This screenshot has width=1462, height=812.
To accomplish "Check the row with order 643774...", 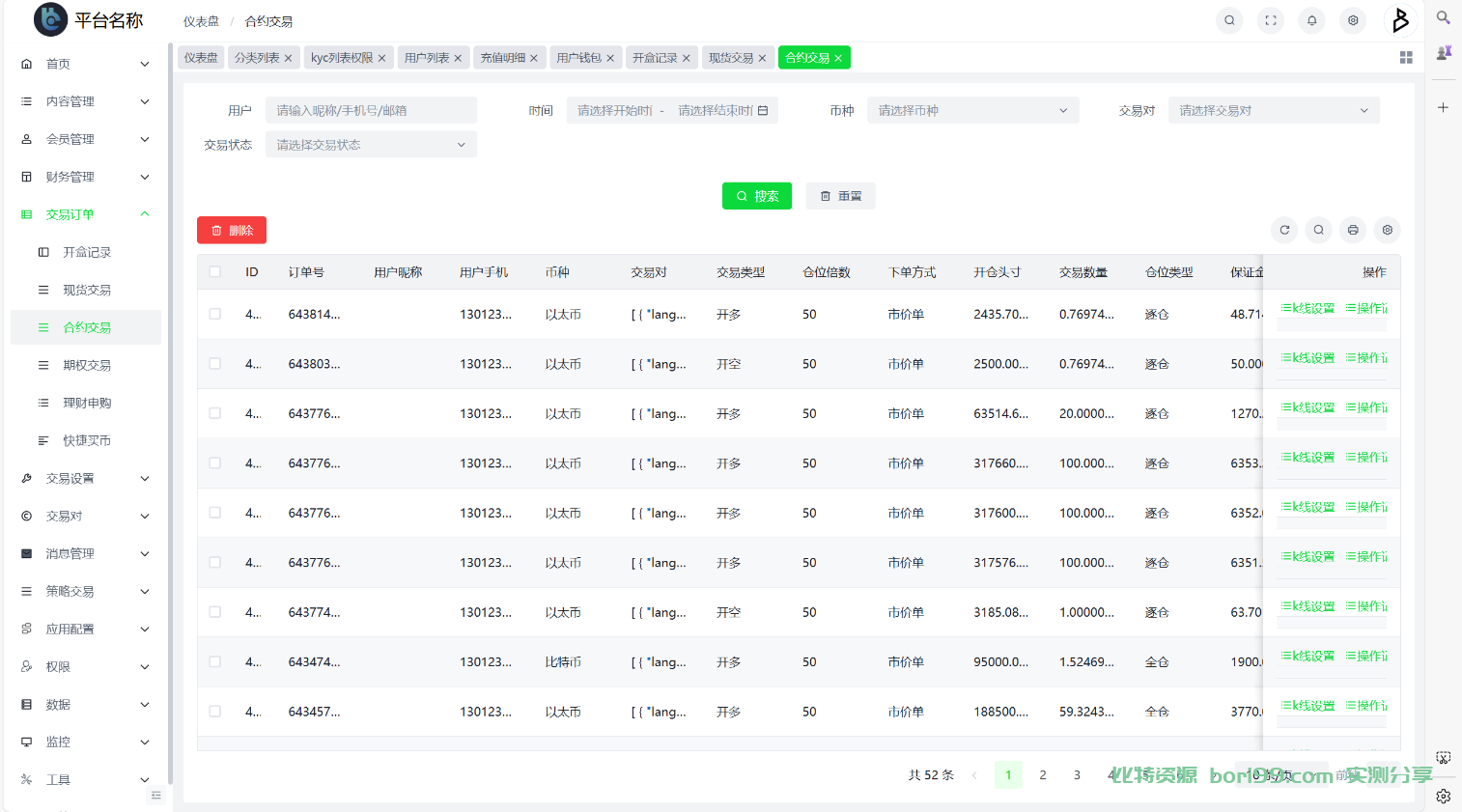I will click(214, 612).
